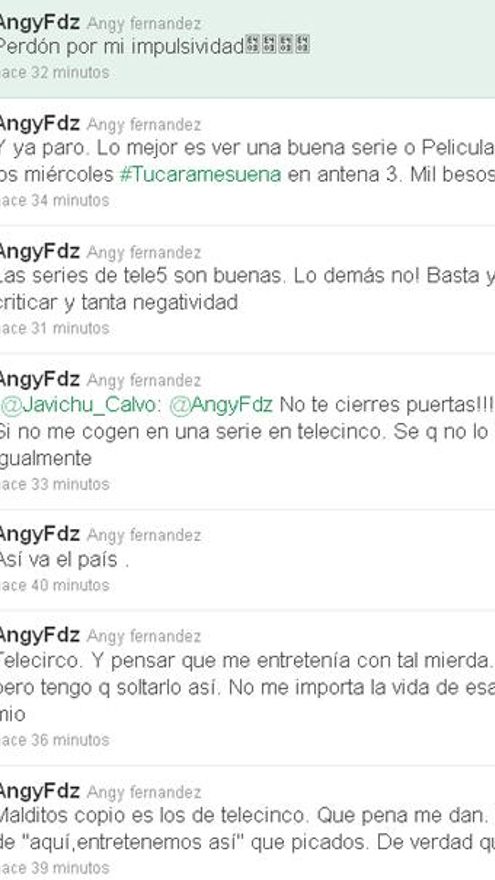Open the #Tucaramesuena hashtag link

(x=200, y=175)
